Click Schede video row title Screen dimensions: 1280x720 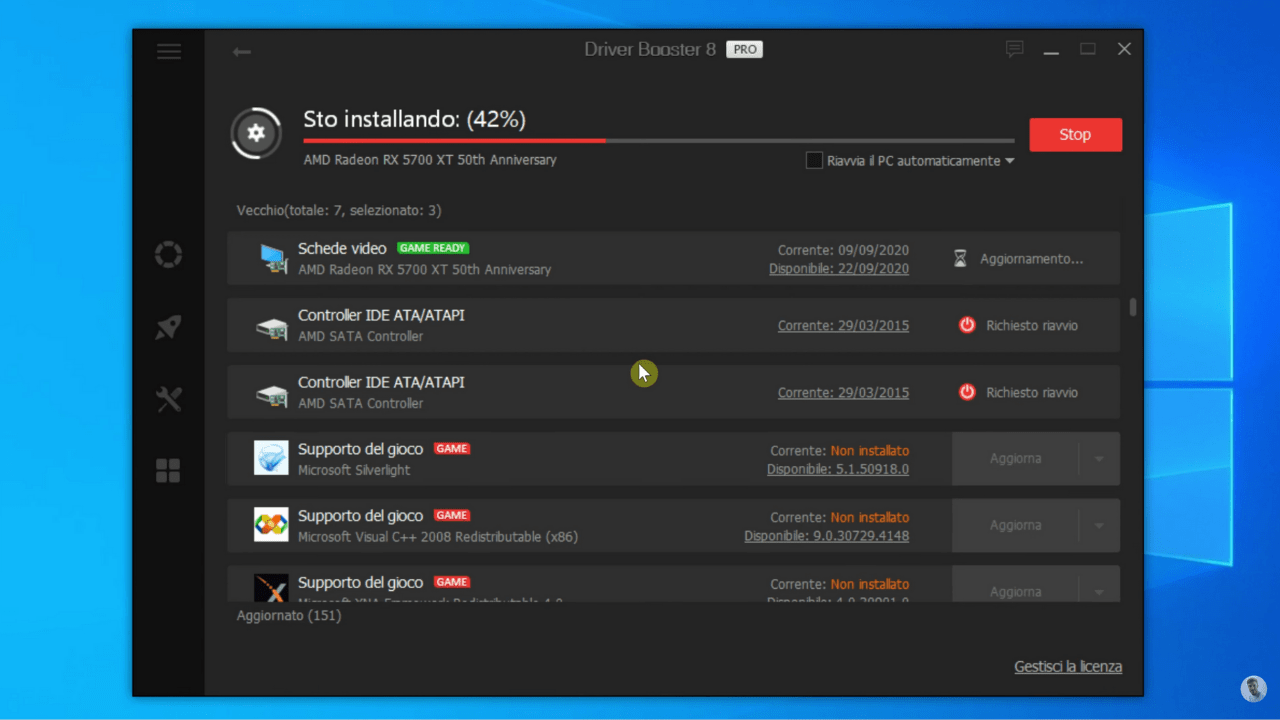(x=342, y=249)
